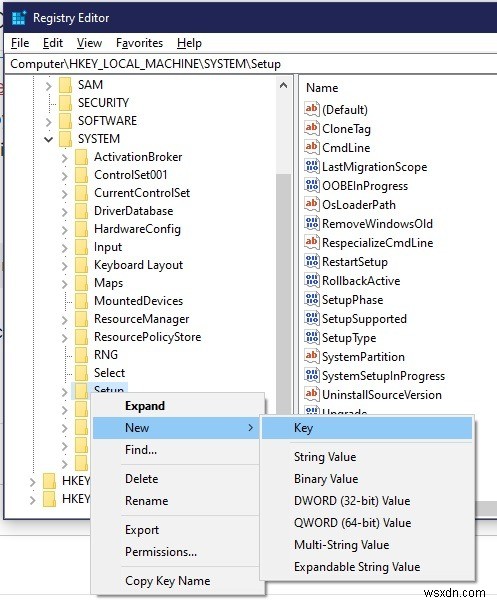Expand the SAM key node
This screenshot has width=497, height=603.
(x=48, y=86)
